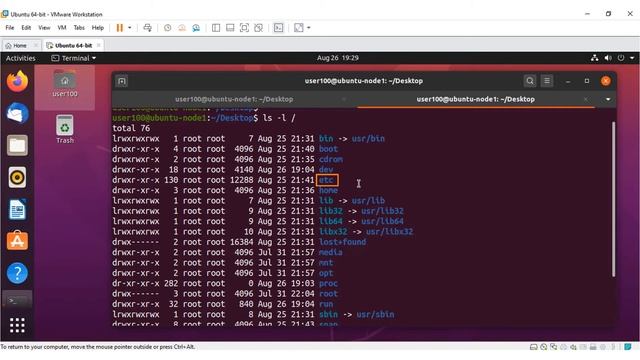This screenshot has height=360, width=640.
Task: Click the 'usr/sbin' link target text
Action: pos(375,314)
